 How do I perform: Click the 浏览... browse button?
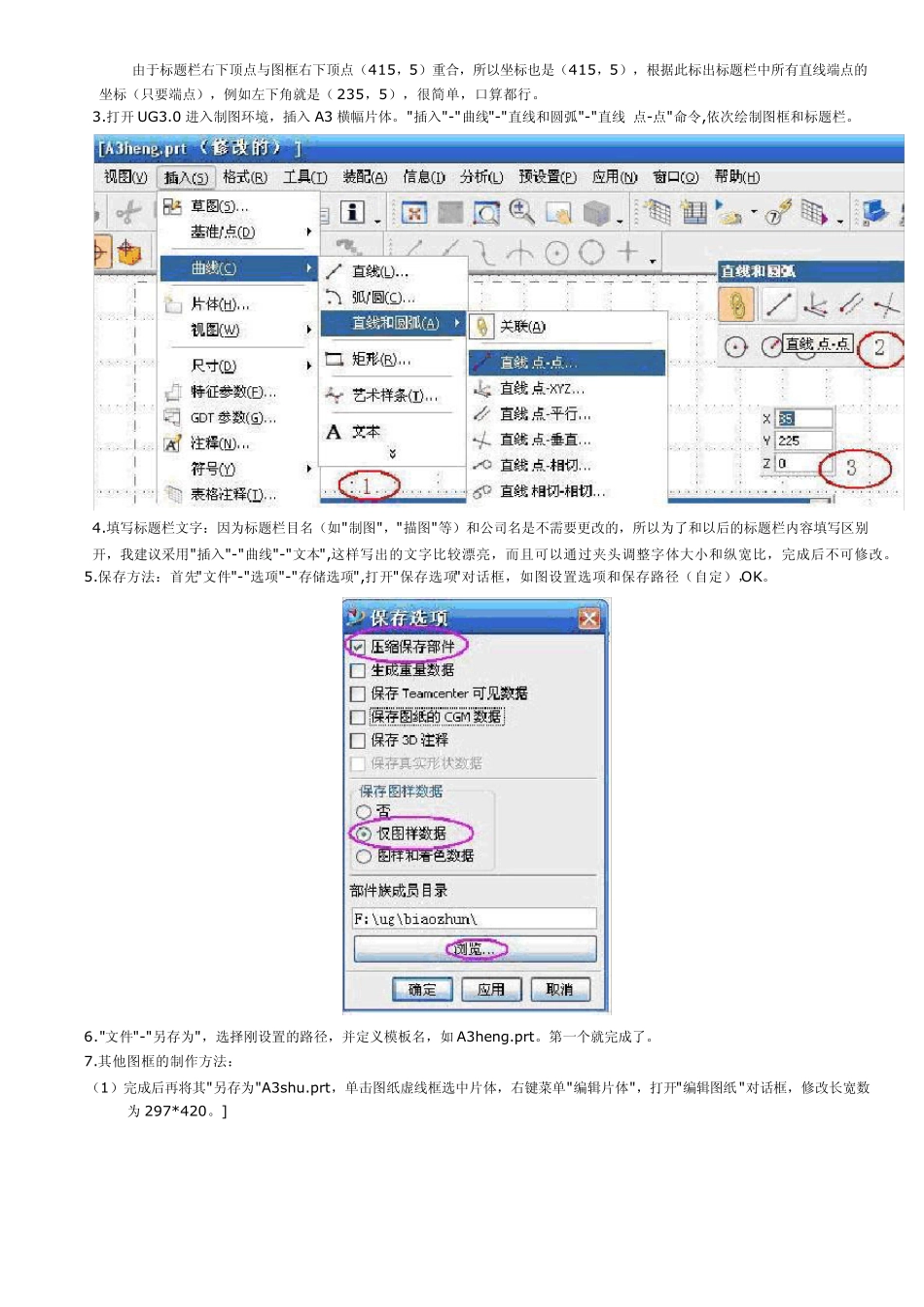click(x=476, y=949)
